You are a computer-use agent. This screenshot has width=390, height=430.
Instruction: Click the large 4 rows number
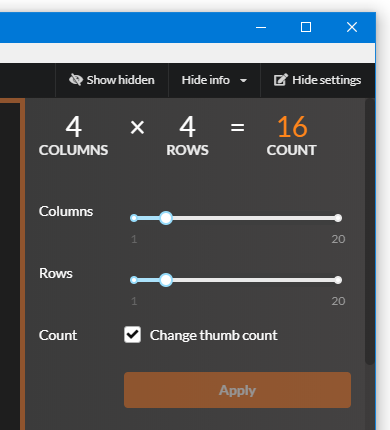tap(187, 127)
